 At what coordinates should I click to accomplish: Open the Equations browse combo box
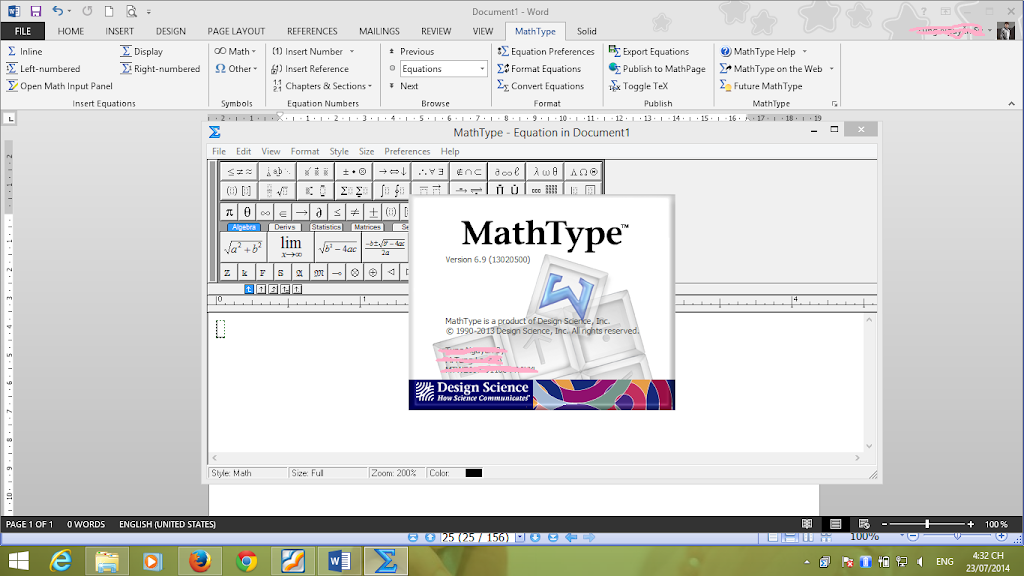click(443, 69)
